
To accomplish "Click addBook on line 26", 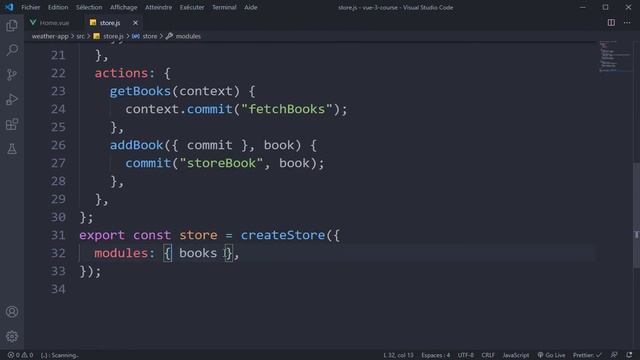I will pyautogui.click(x=136, y=145).
